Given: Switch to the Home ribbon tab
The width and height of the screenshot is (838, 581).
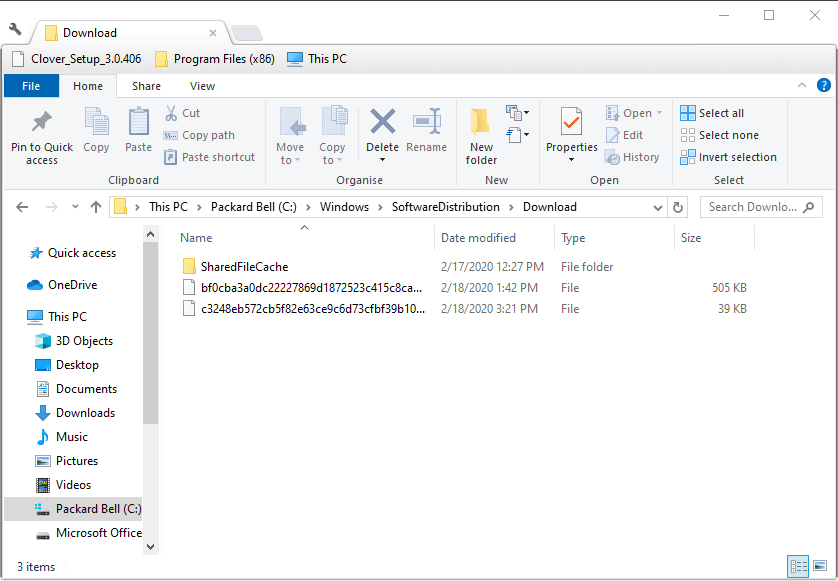Looking at the screenshot, I should click(x=88, y=86).
